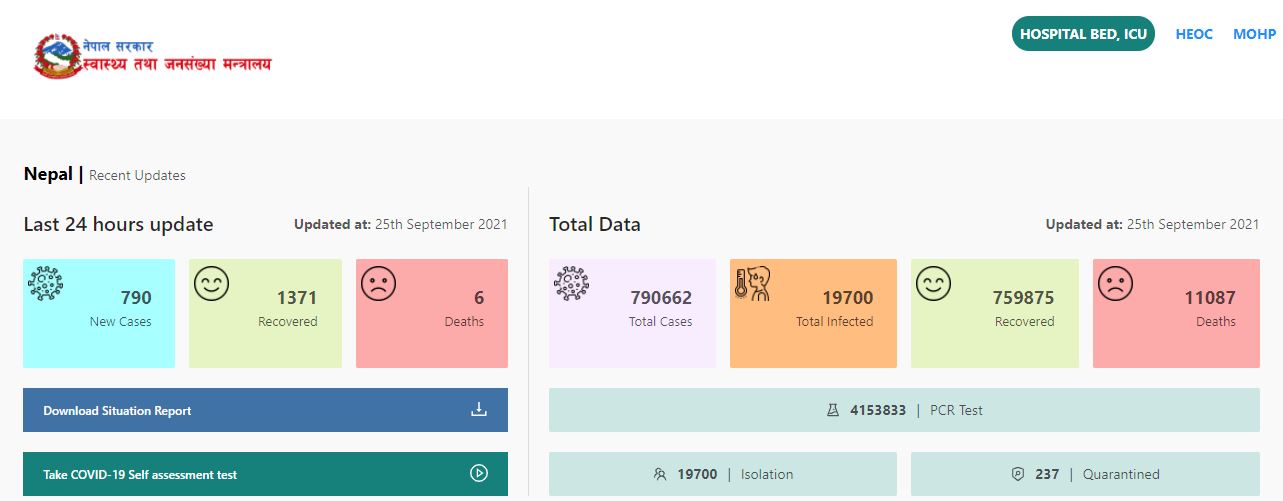Image resolution: width=1283 pixels, height=501 pixels.
Task: Go to the HEOC link
Action: 1194,34
